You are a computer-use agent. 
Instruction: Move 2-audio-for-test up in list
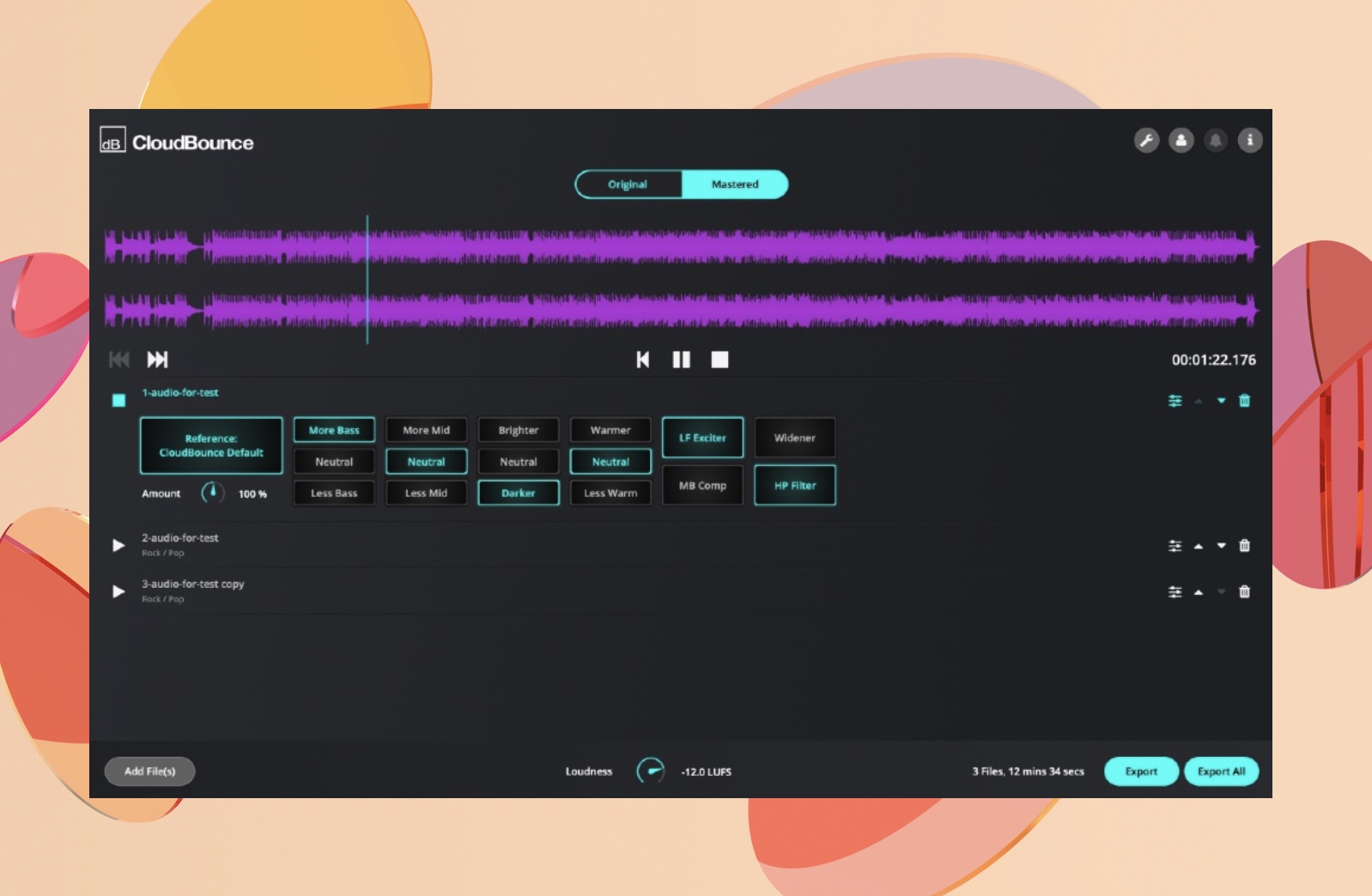1199,546
